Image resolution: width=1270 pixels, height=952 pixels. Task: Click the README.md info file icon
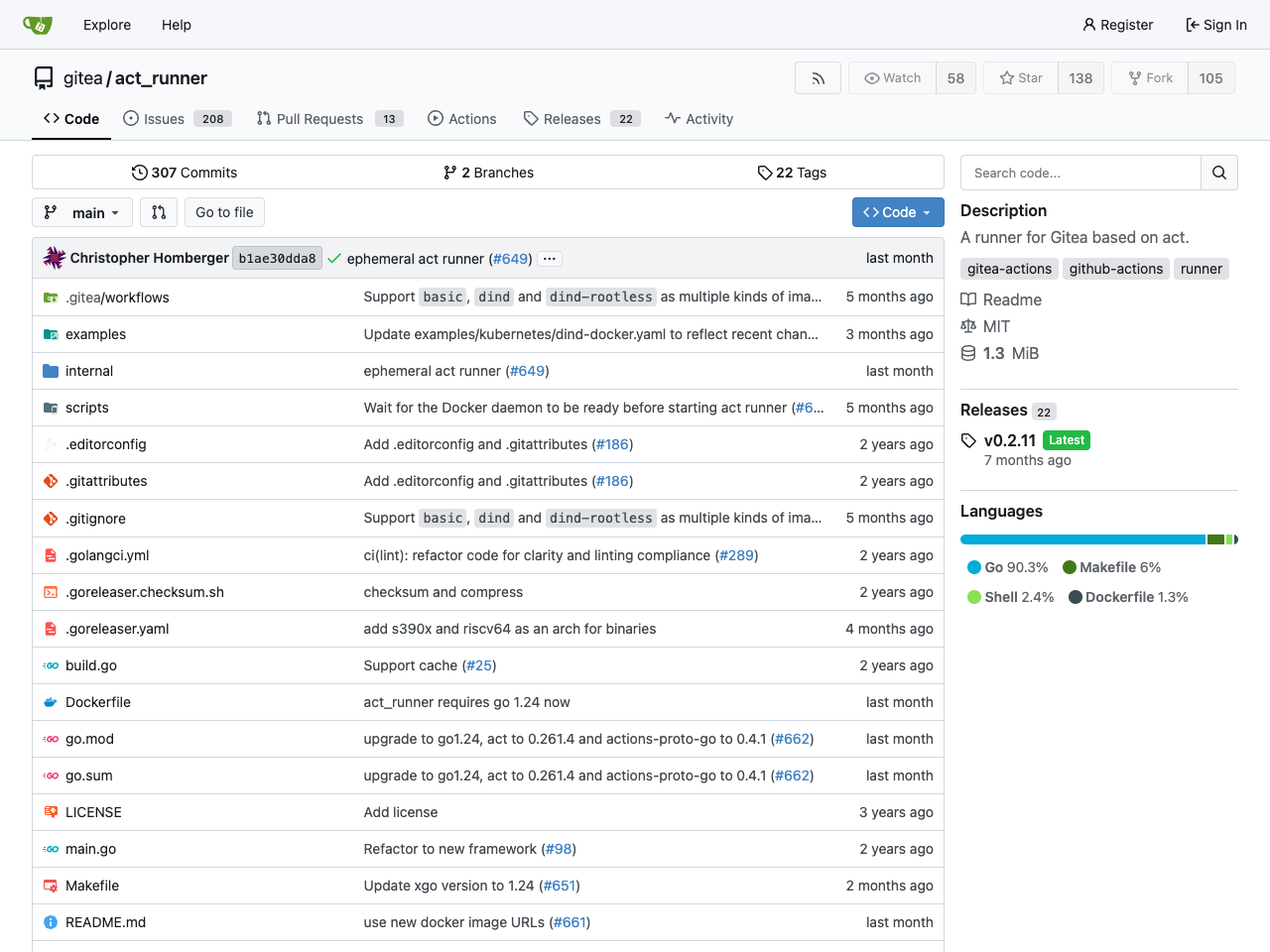click(51, 922)
